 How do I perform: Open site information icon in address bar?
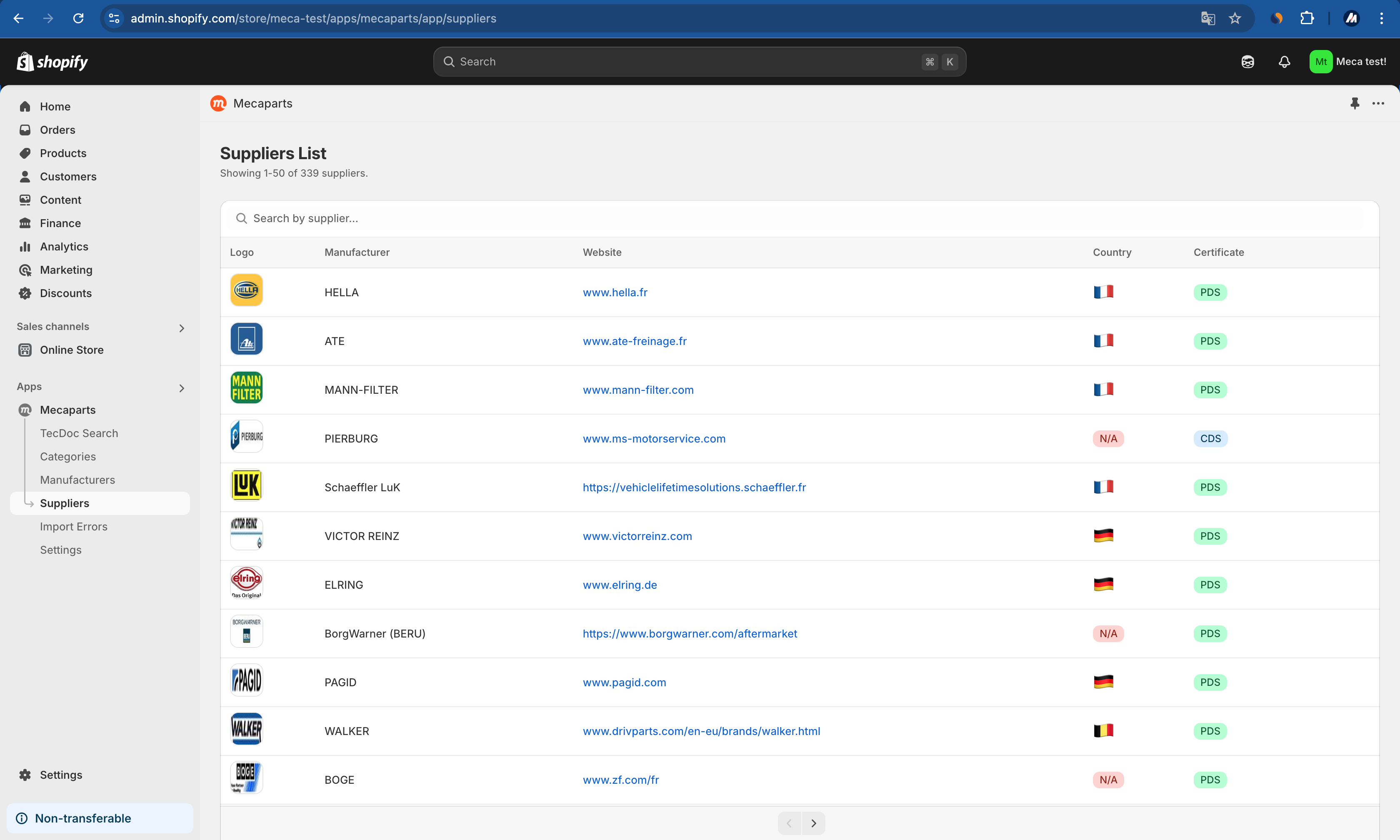point(114,19)
